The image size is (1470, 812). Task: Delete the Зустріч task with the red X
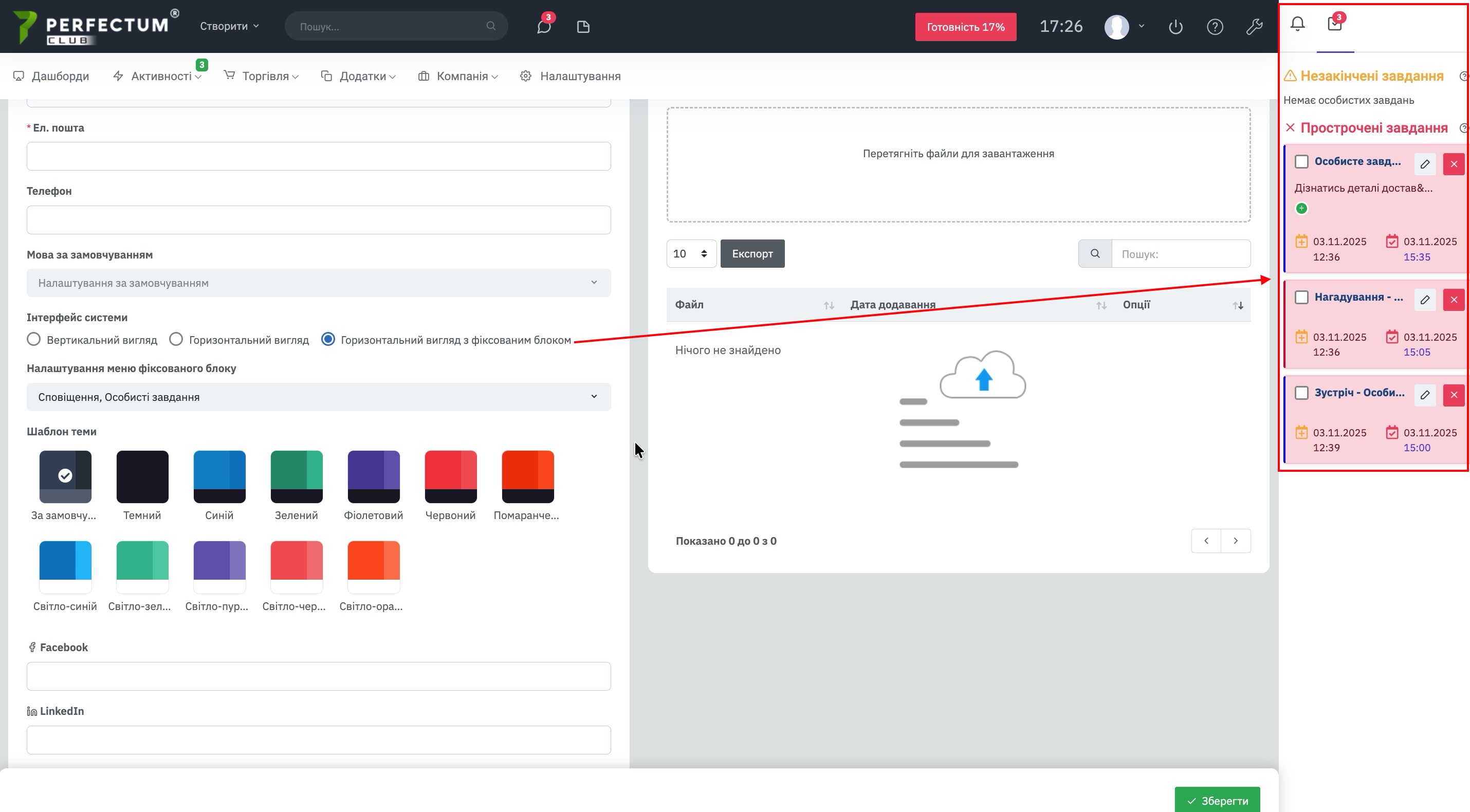1454,395
